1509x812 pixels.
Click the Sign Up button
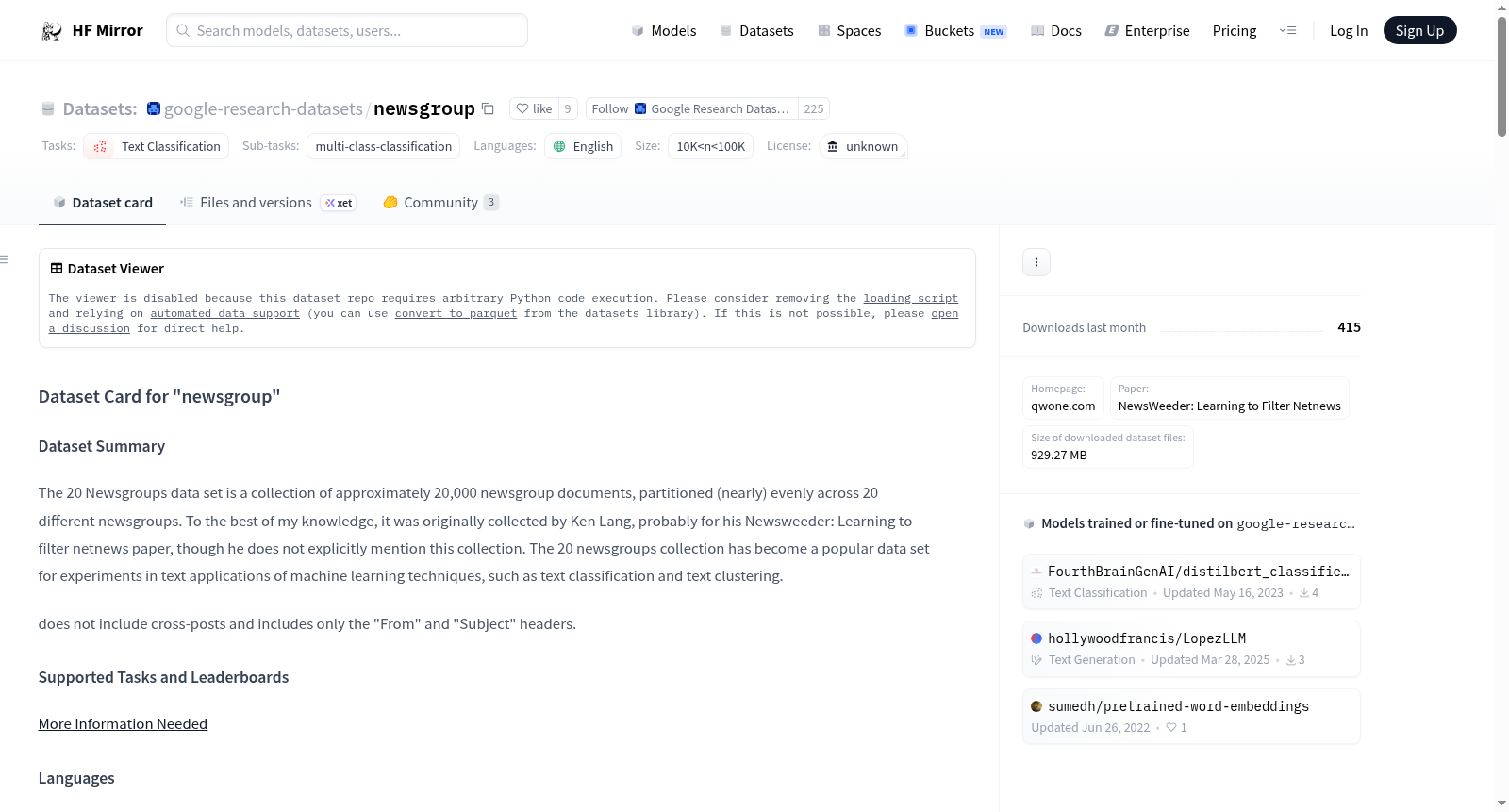click(1419, 30)
